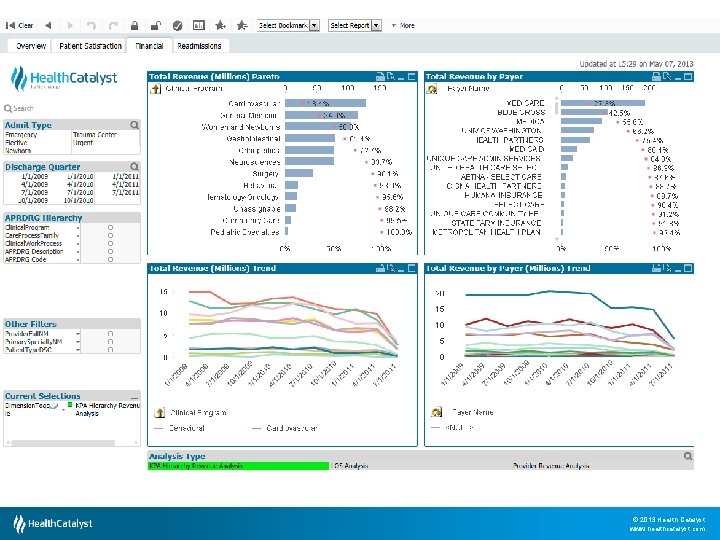Select Provider Revenue Analysis type
720x540 pixels.
coord(550,466)
